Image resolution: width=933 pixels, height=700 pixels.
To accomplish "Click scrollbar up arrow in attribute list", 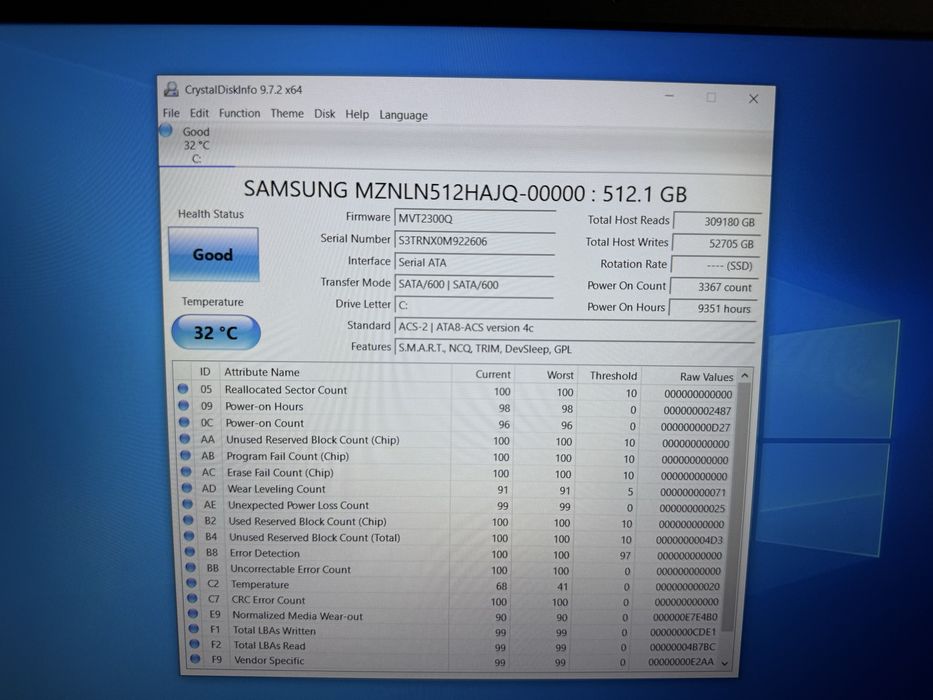I will [744, 376].
